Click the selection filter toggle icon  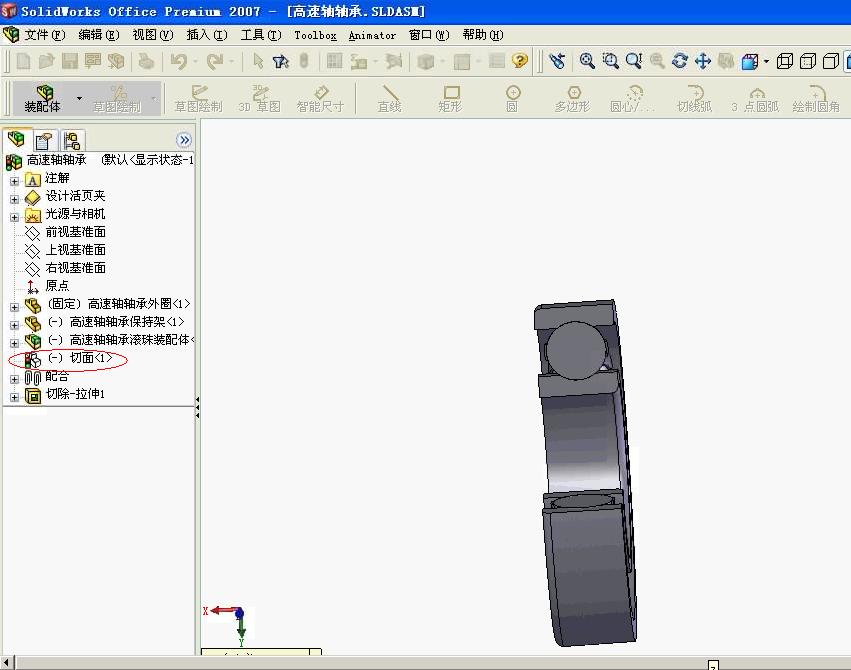(281, 61)
